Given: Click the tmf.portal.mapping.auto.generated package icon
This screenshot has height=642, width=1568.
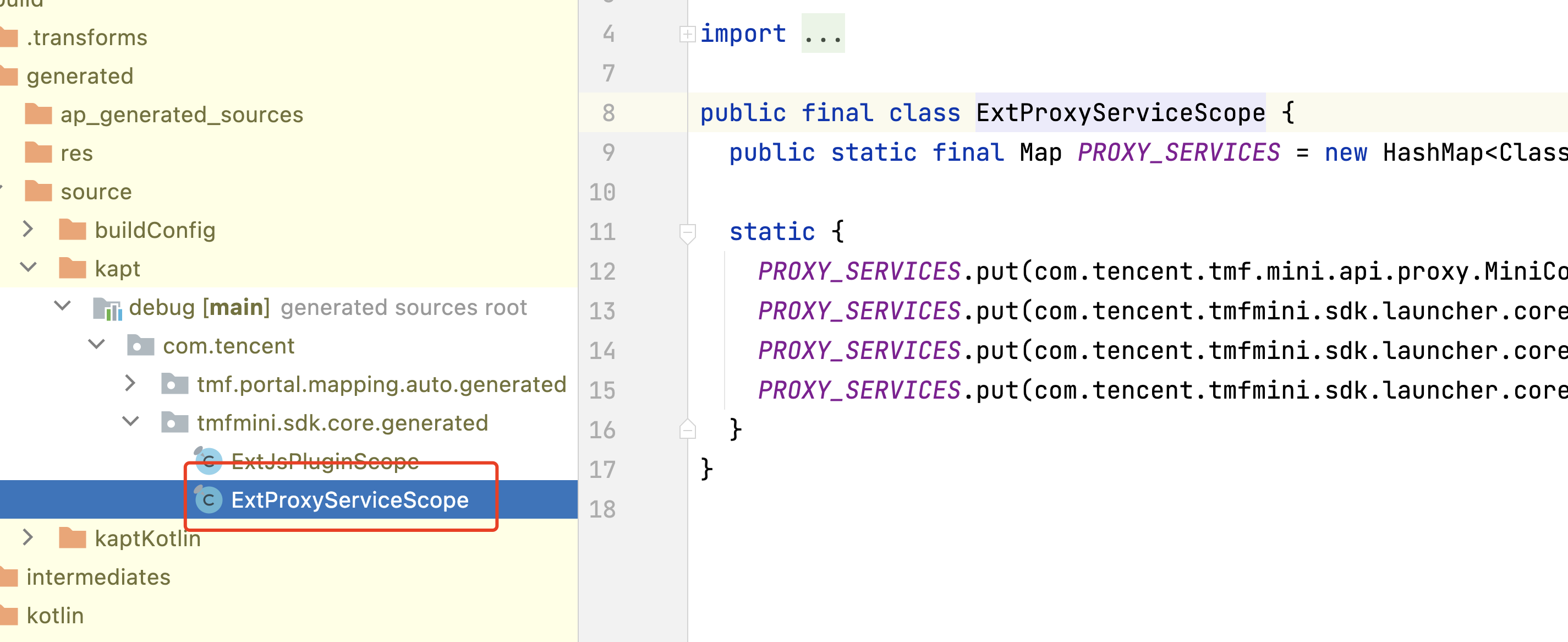Looking at the screenshot, I should click(x=175, y=384).
